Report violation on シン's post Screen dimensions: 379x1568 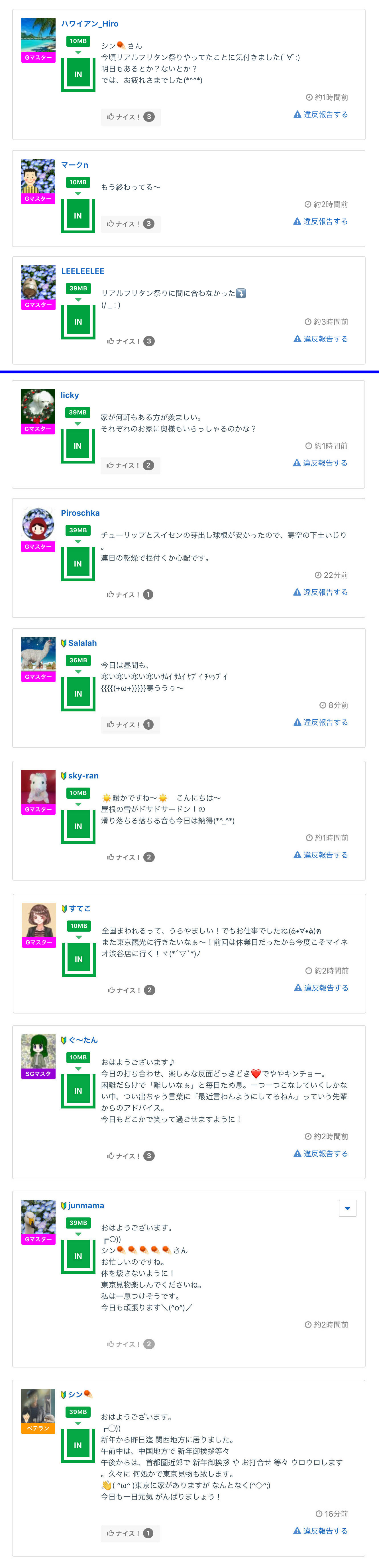click(321, 1531)
